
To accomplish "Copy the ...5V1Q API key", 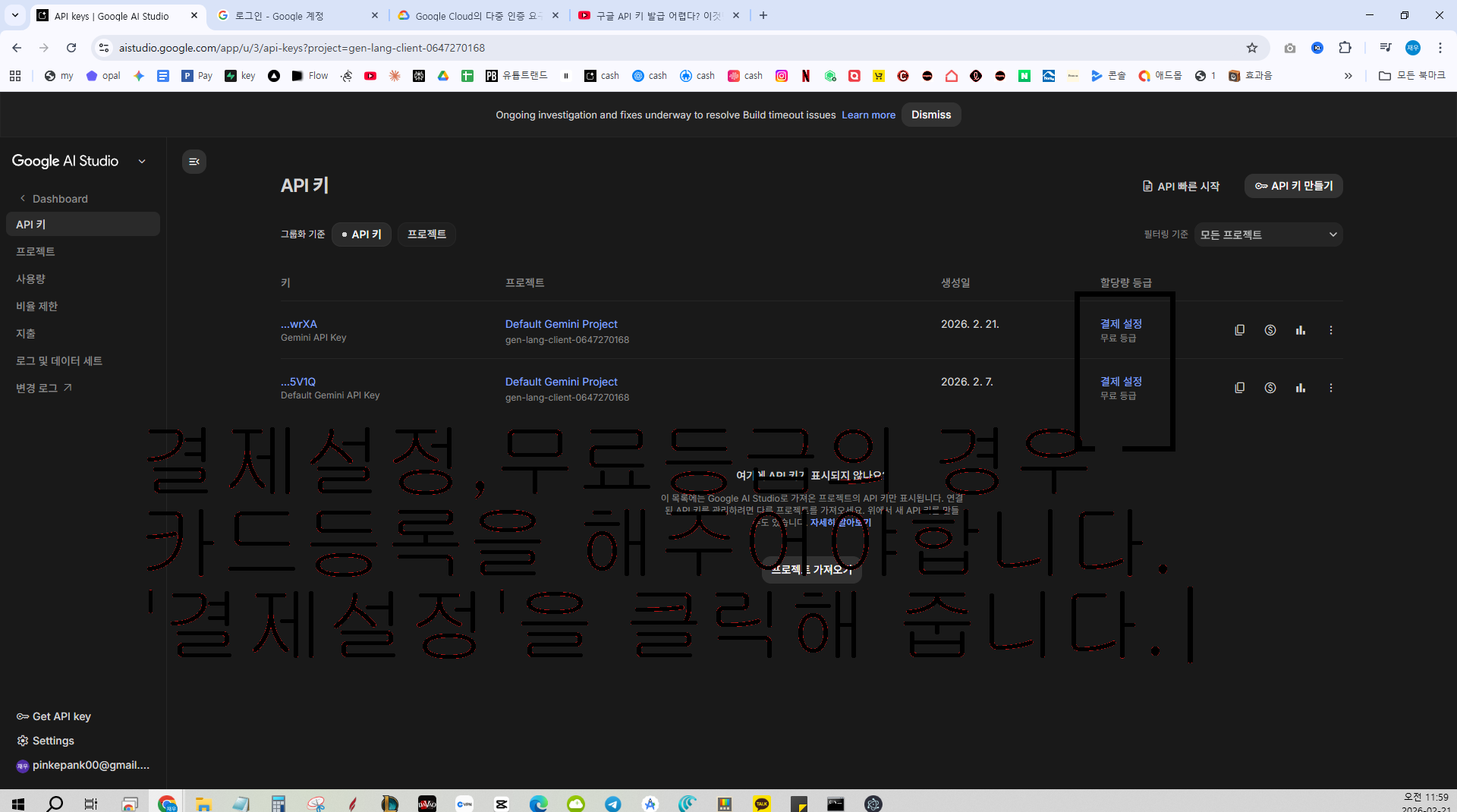I will click(1239, 388).
